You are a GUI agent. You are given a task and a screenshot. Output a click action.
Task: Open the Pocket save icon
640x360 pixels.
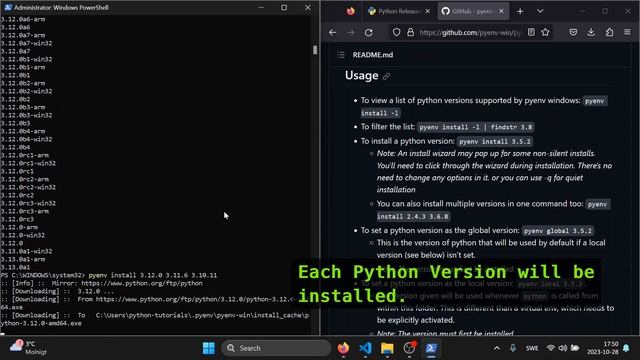pyautogui.click(x=573, y=32)
